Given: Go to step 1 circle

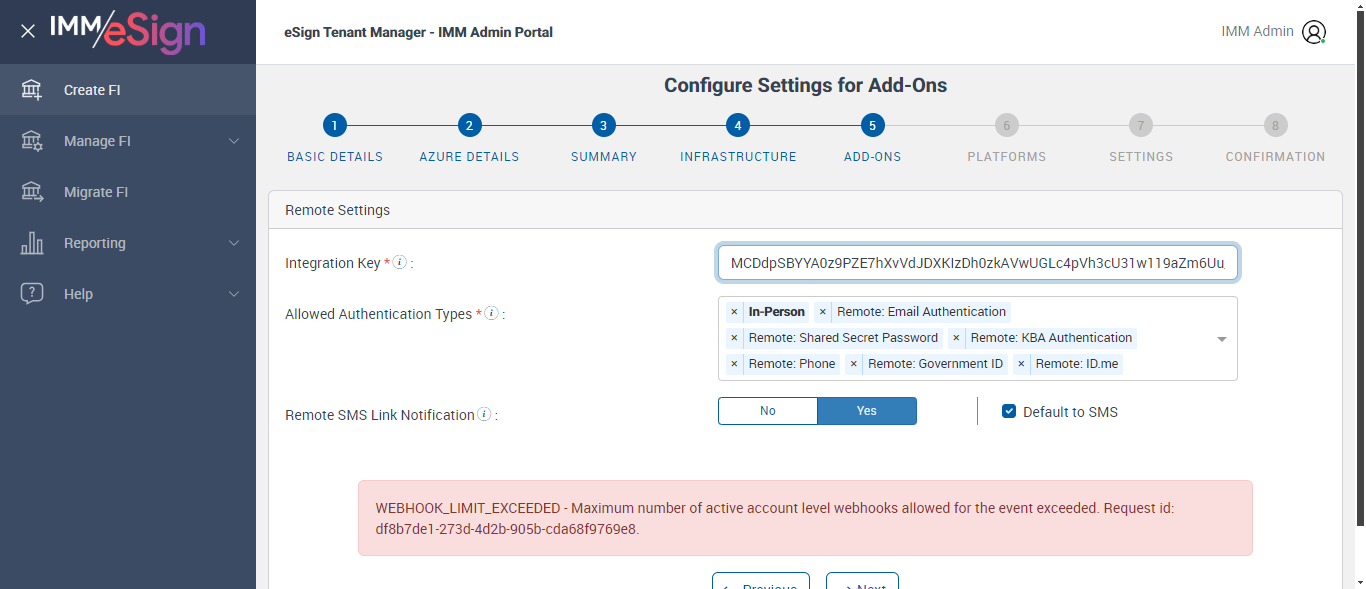Looking at the screenshot, I should (335, 125).
